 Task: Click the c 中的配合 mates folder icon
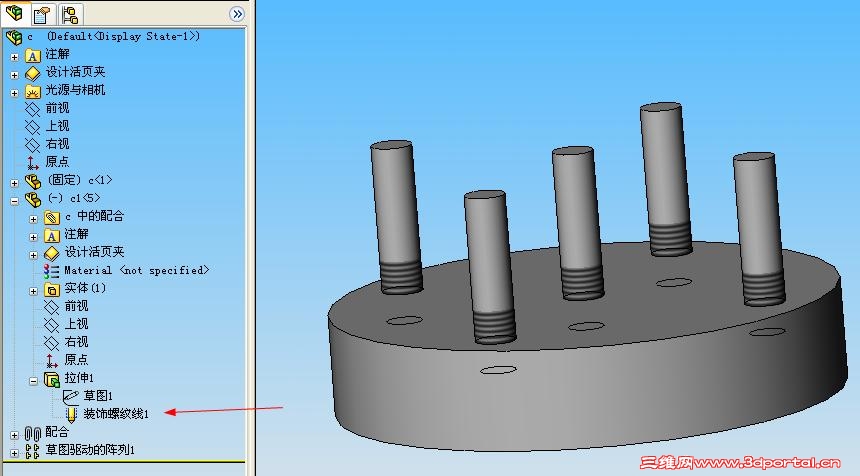pyautogui.click(x=52, y=218)
